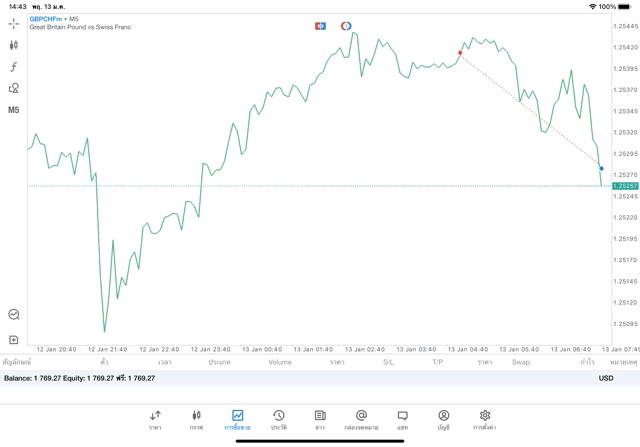Activate the crosshair tool in left sidebar
Image resolution: width=640 pixels, height=447 pixels.
[x=14, y=22]
